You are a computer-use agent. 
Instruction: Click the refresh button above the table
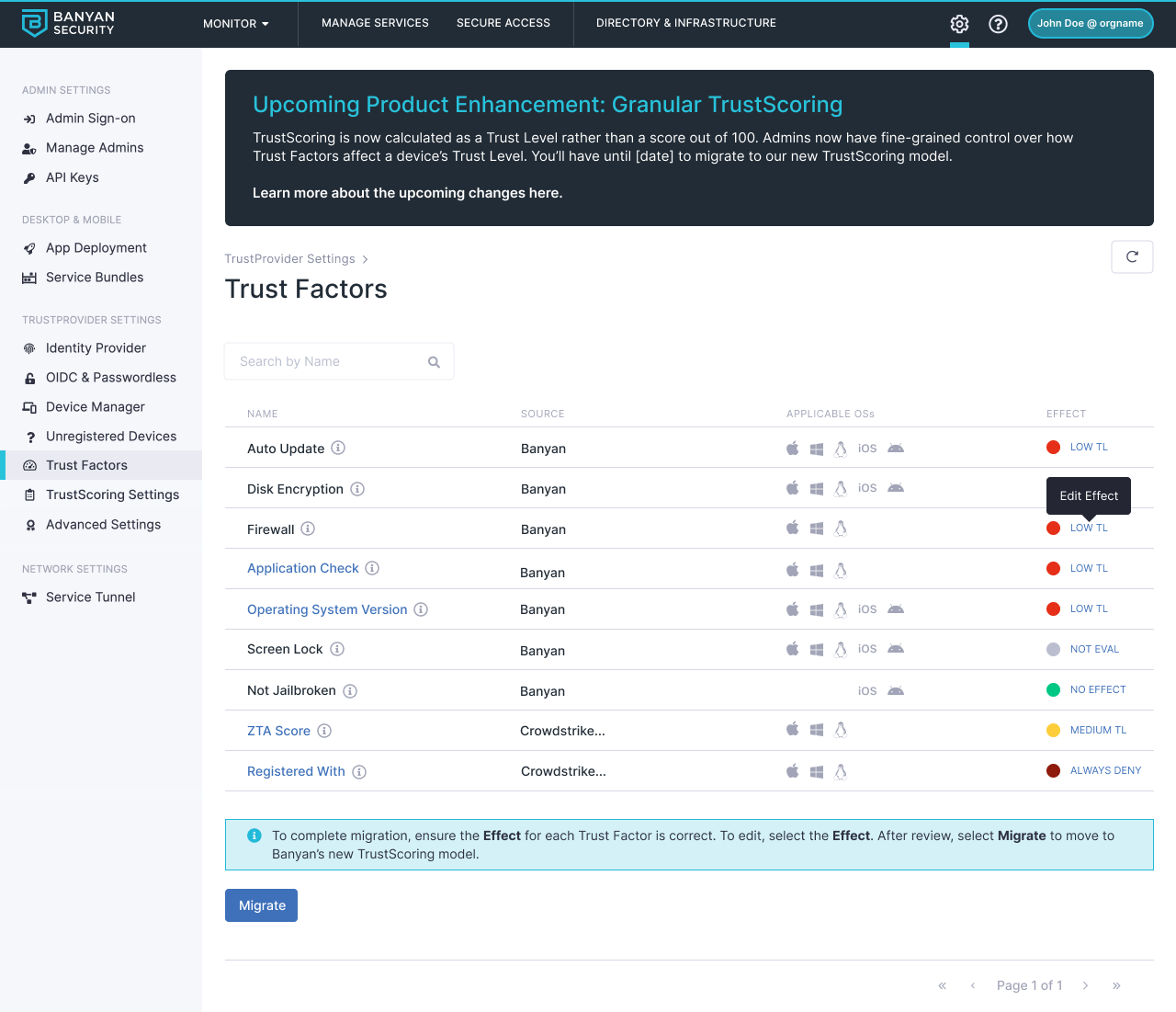pyautogui.click(x=1132, y=257)
